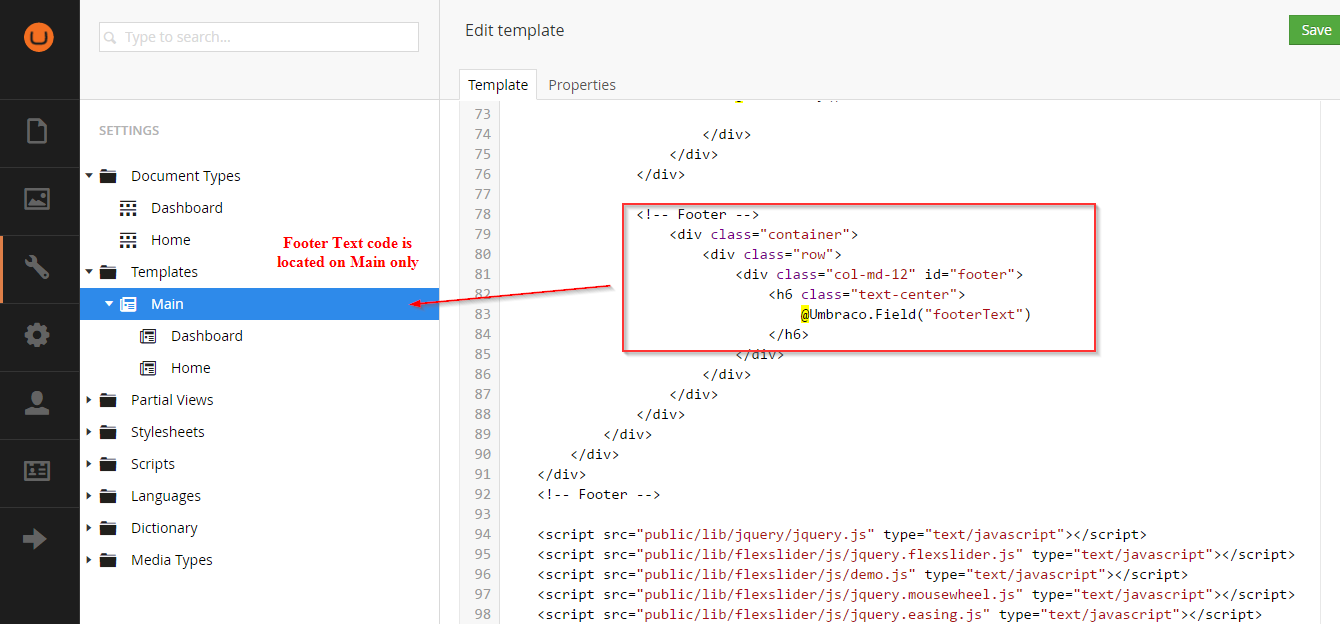This screenshot has width=1340, height=624.
Task: Click the jquery.mousewheel.js script line
Action: click(916, 594)
